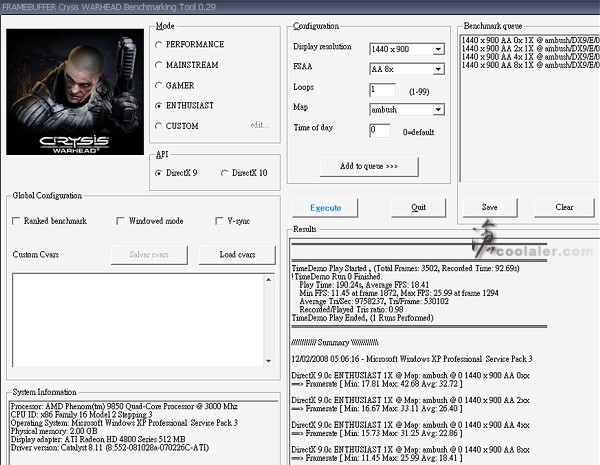Viewport: 600px width, 465px height.
Task: Click the Display adapter ATI Radeon line
Action: click(98, 439)
